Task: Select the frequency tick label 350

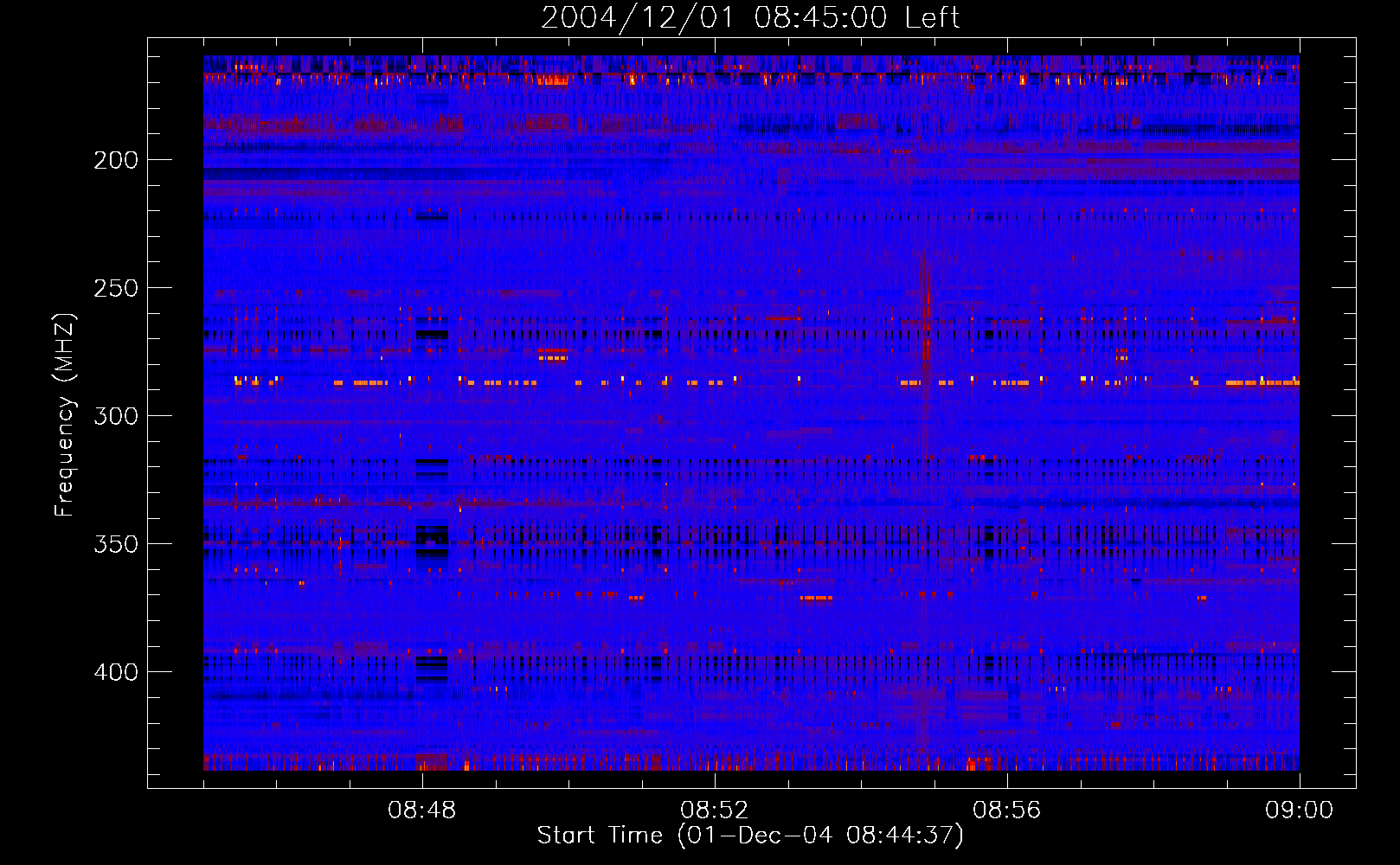Action: (x=115, y=544)
